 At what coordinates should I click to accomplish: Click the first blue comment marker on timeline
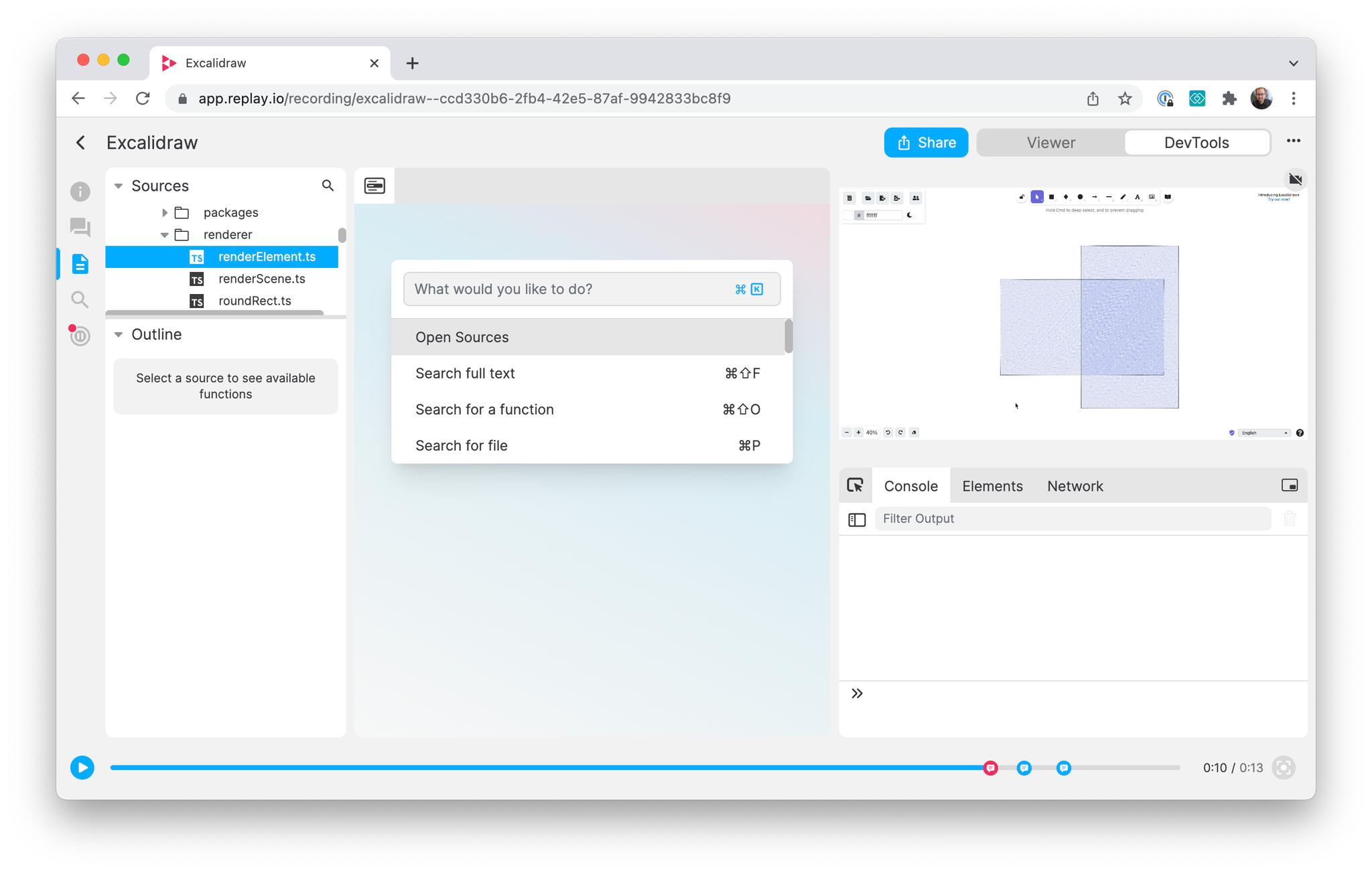click(1024, 768)
